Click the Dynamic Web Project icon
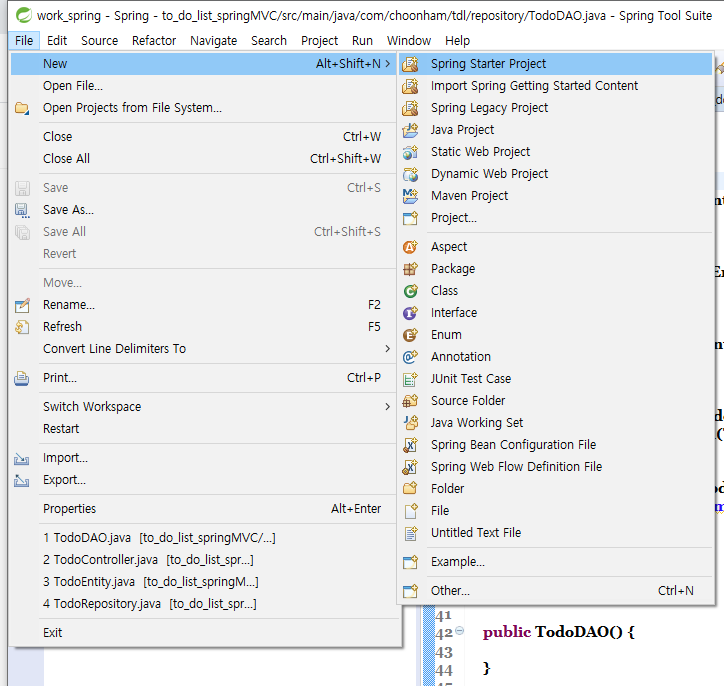Screen dimensions: 724x686 pos(410,174)
